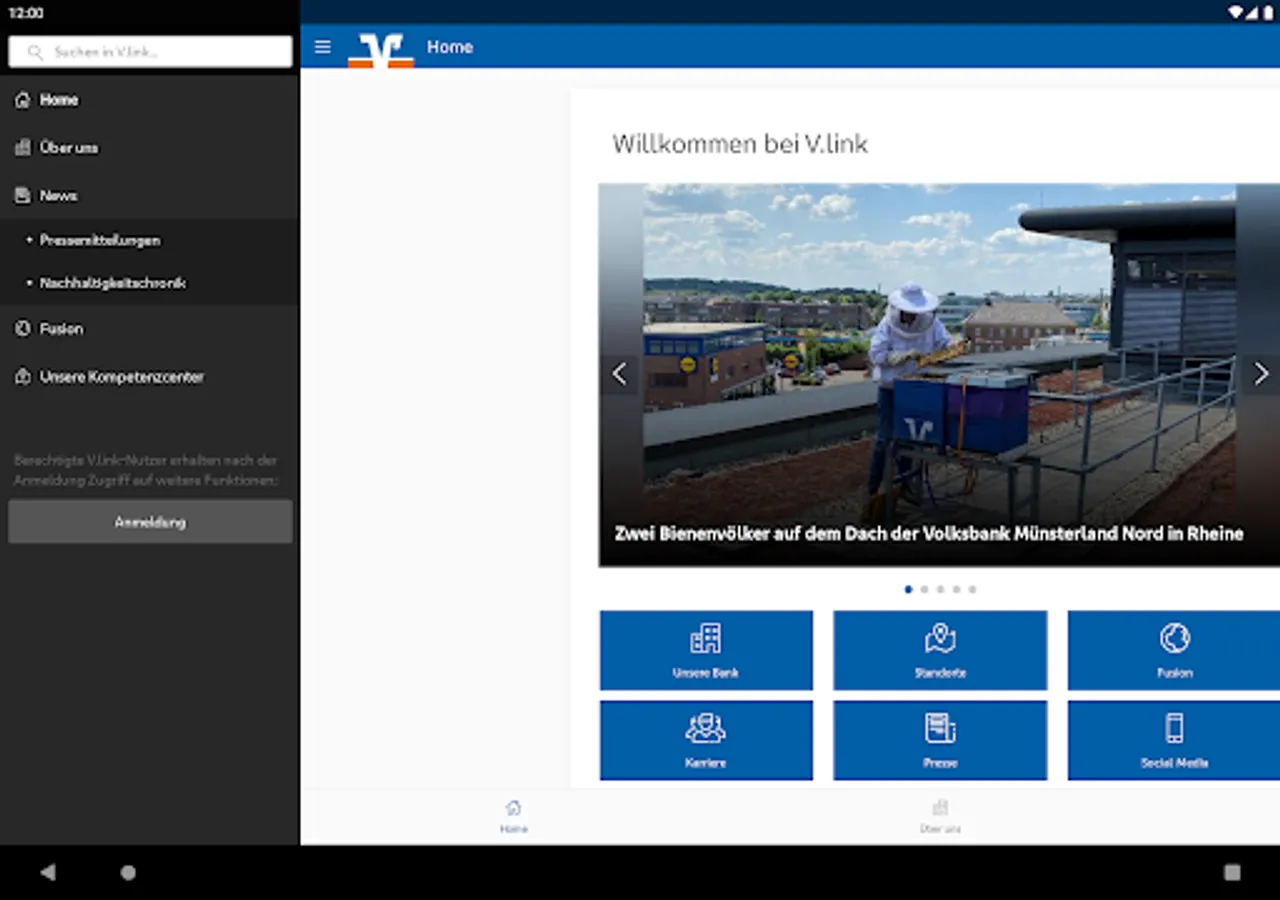Show previous slide with left arrow
This screenshot has height=900, width=1280.
click(620, 374)
